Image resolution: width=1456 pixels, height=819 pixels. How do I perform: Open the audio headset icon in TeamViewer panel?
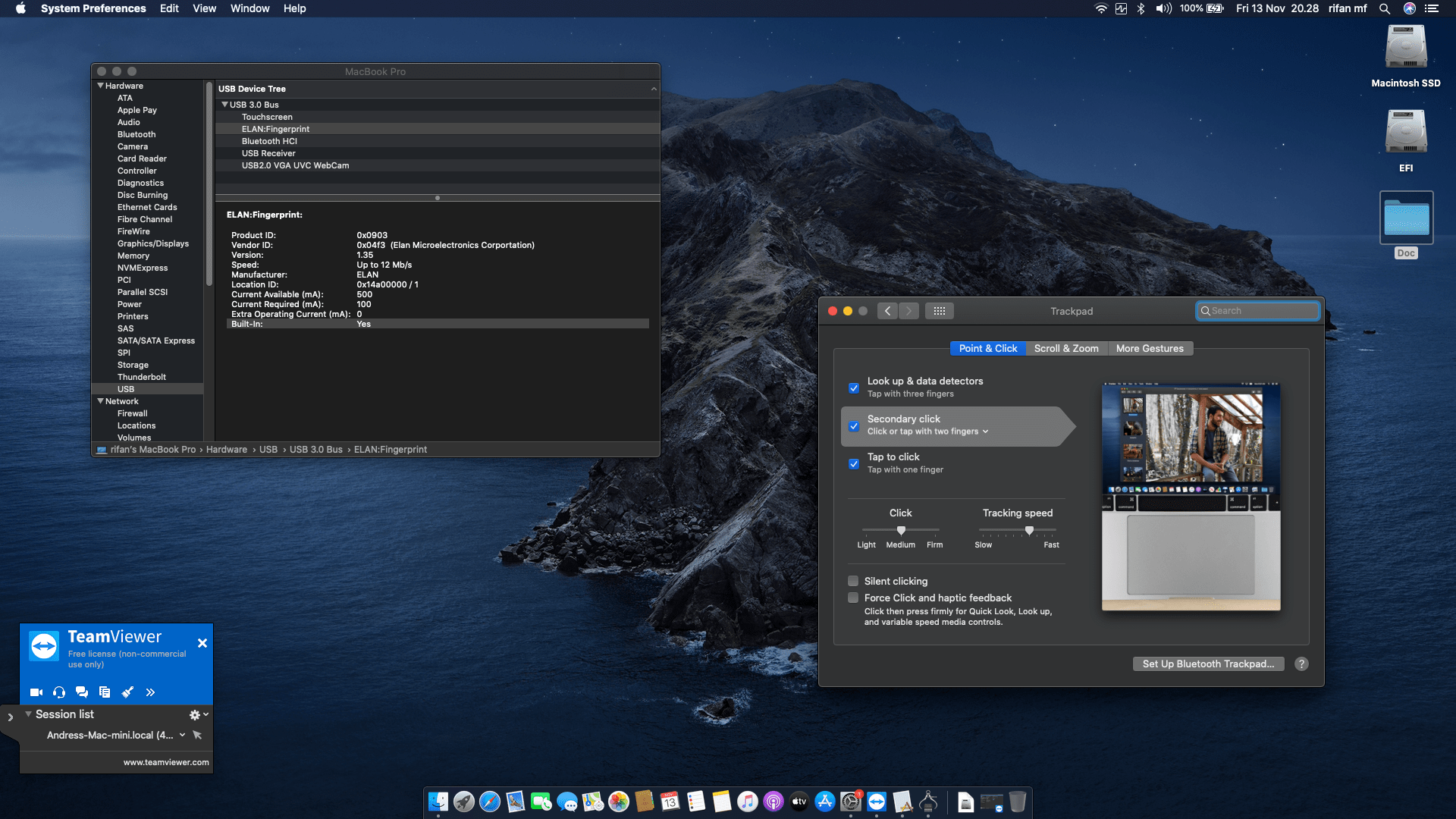[x=58, y=692]
